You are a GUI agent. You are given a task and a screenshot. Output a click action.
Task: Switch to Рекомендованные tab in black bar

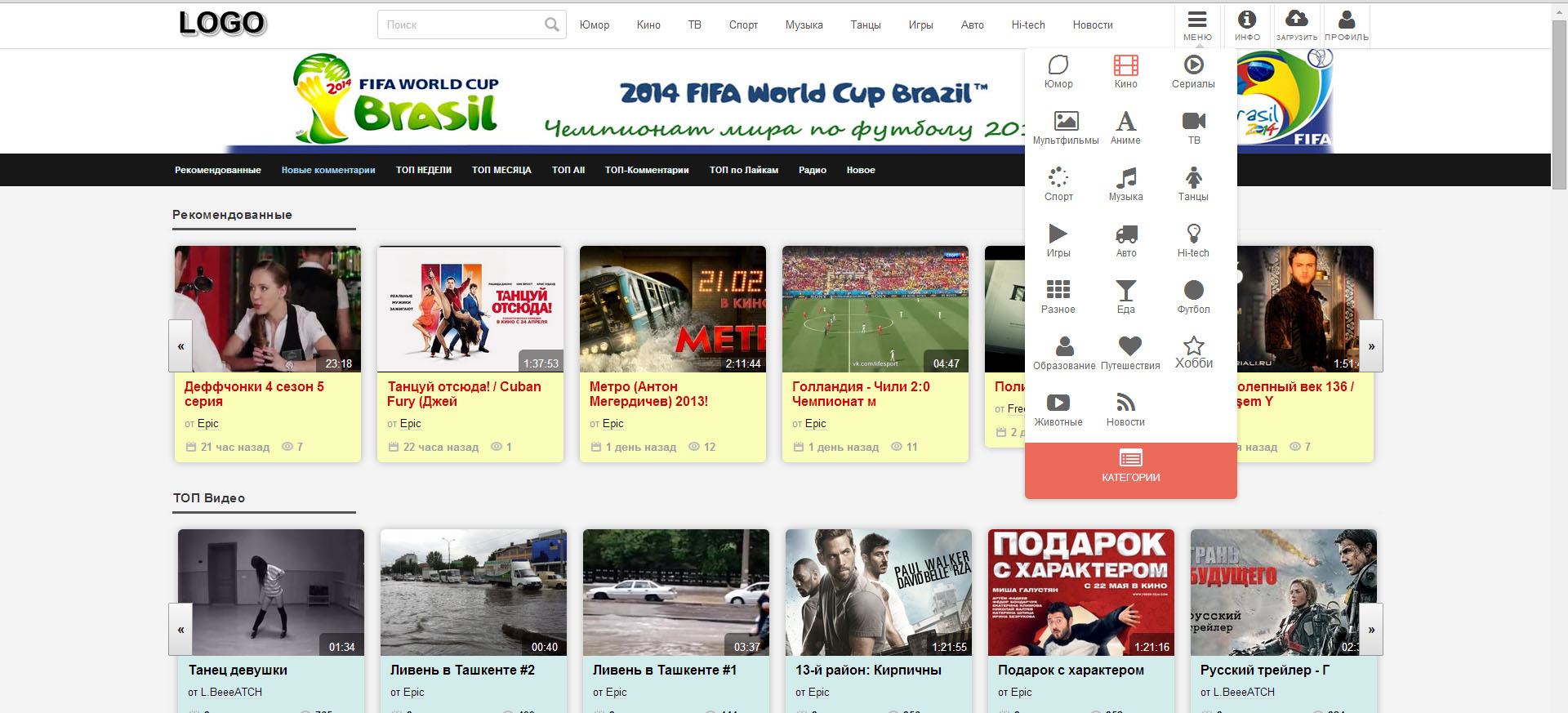[x=218, y=170]
